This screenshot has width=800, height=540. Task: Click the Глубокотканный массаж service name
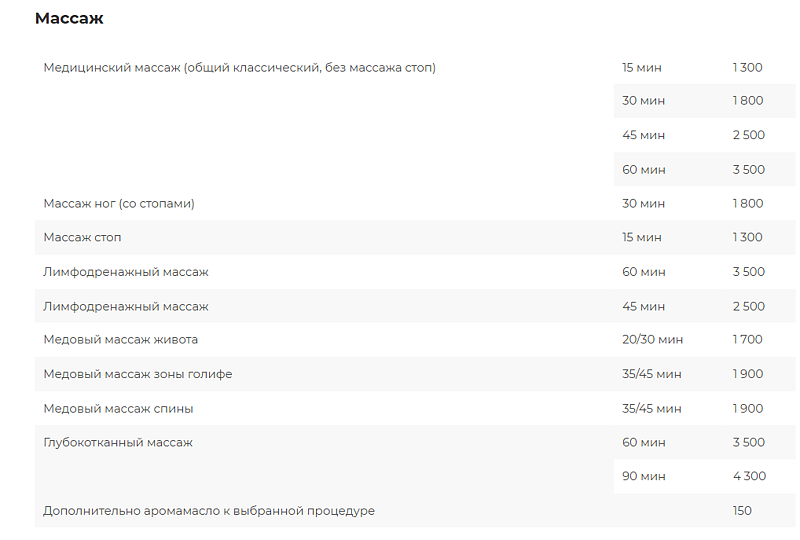coord(118,442)
